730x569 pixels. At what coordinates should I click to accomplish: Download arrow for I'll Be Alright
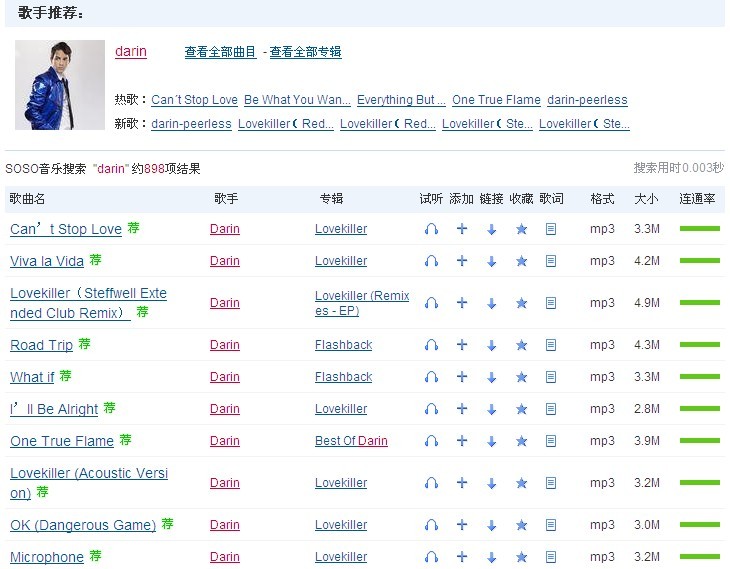pyautogui.click(x=492, y=409)
